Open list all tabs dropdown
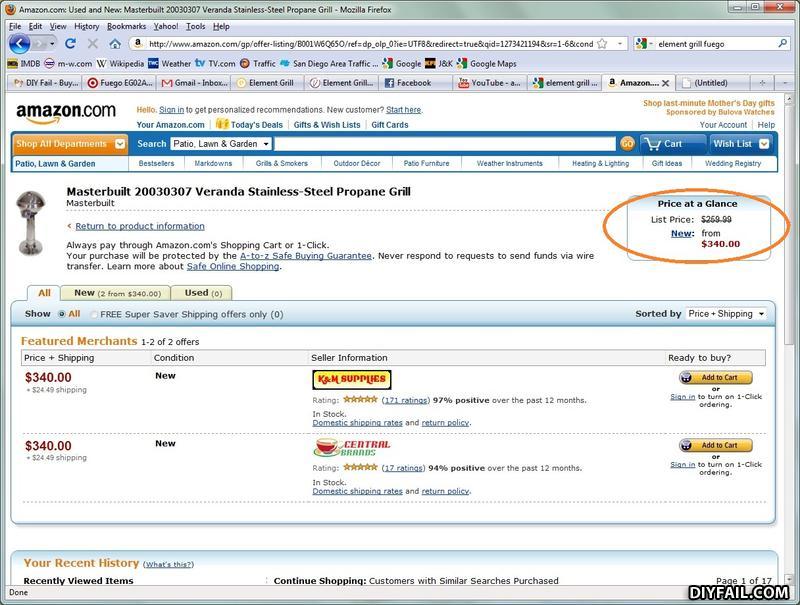The image size is (800, 605). 785,83
